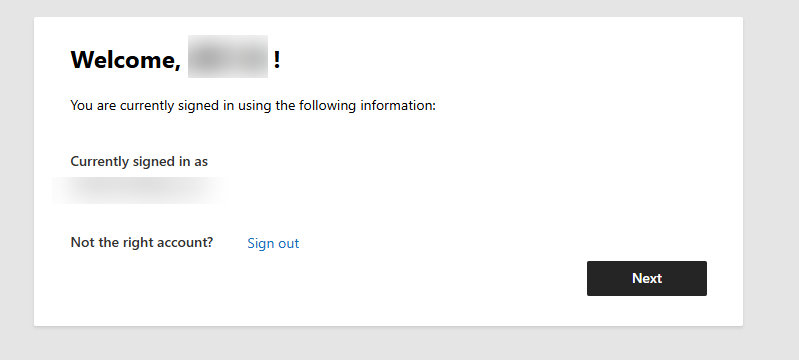This screenshot has width=799, height=360.
Task: Proceed with the dark Next button
Action: click(x=647, y=278)
